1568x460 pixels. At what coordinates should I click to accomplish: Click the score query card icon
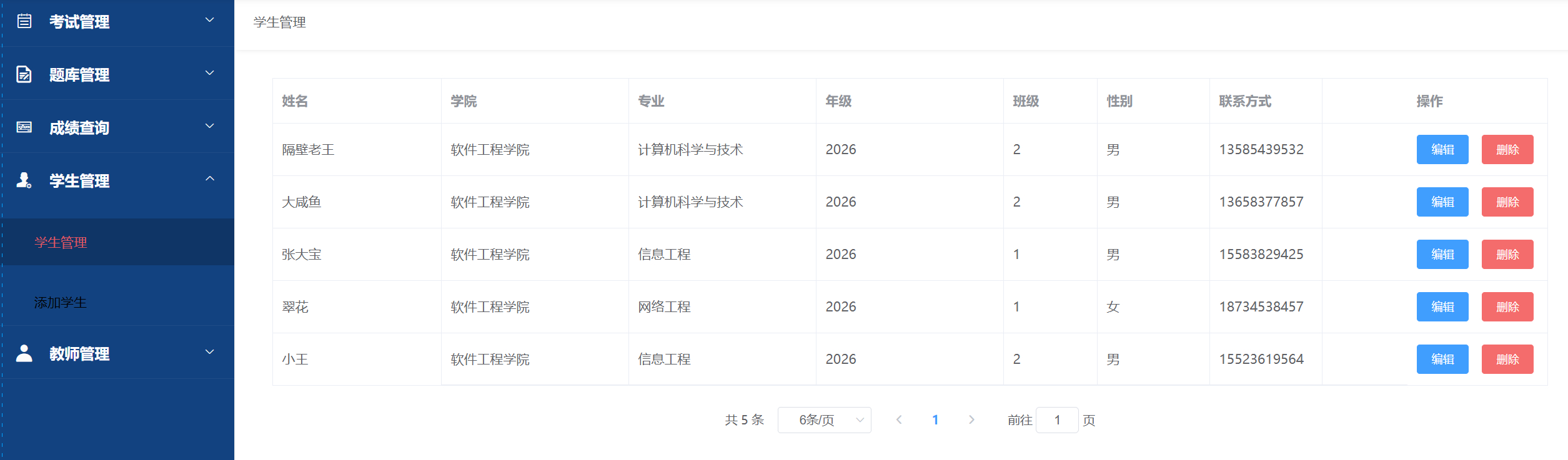(24, 127)
